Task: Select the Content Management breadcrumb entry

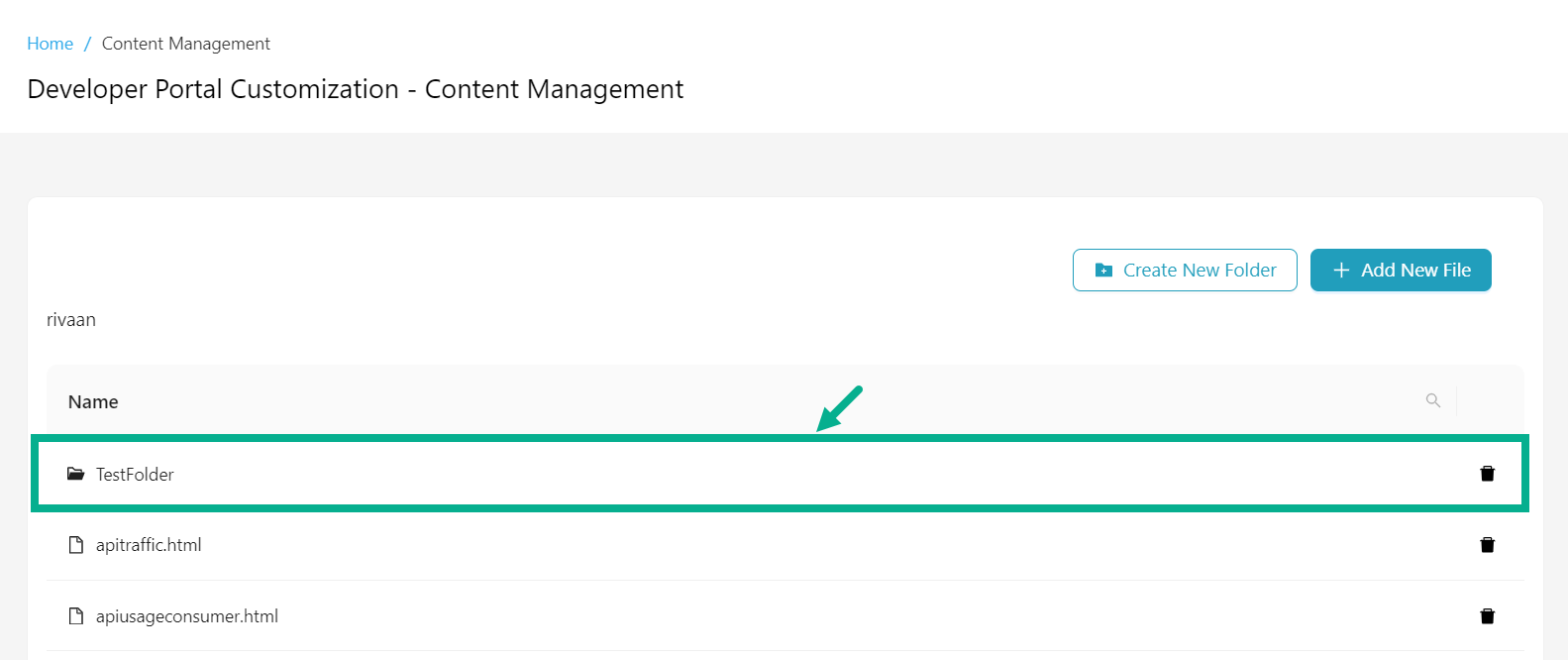Action: [x=185, y=43]
